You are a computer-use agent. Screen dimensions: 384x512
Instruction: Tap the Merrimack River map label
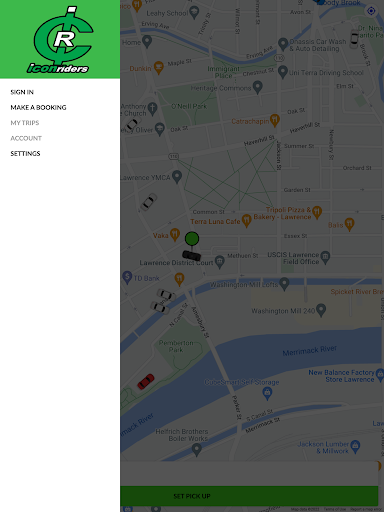(x=310, y=350)
